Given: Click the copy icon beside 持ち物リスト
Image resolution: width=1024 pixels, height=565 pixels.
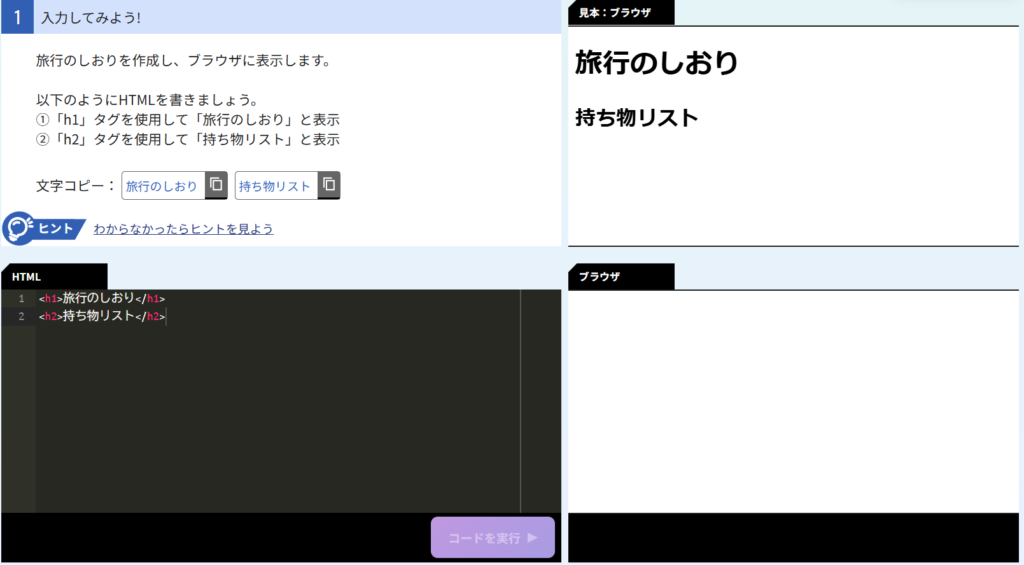Looking at the screenshot, I should tap(329, 185).
